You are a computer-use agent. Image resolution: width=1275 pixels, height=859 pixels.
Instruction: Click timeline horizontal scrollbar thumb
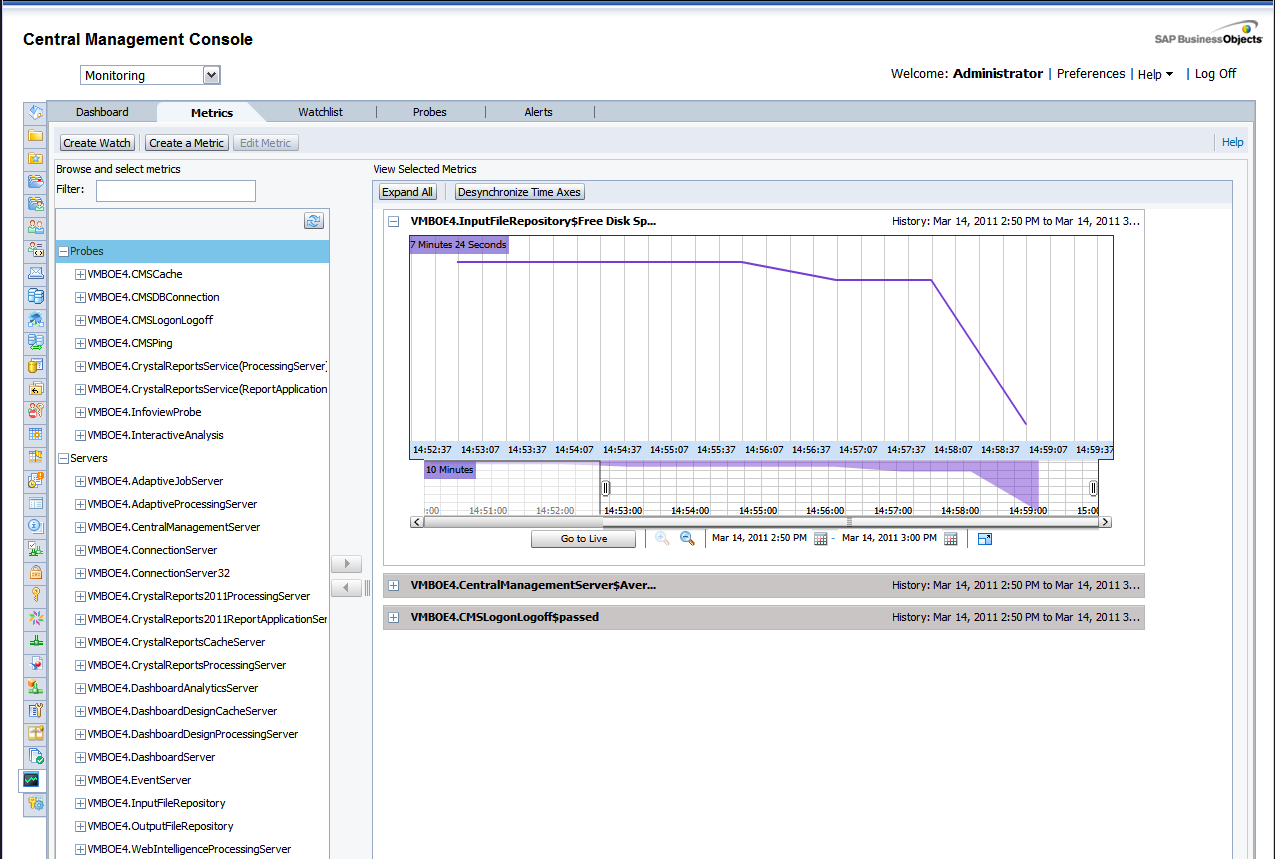[851, 521]
